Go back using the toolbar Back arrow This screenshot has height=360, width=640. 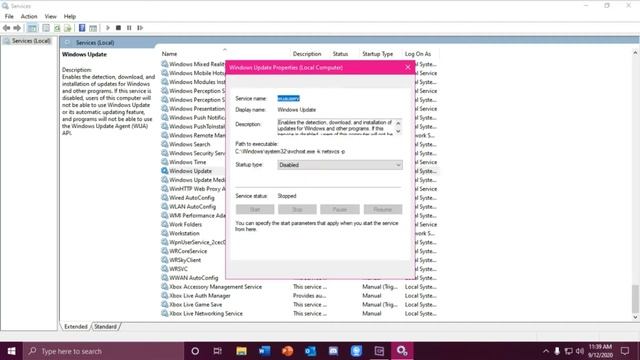click(x=6, y=28)
